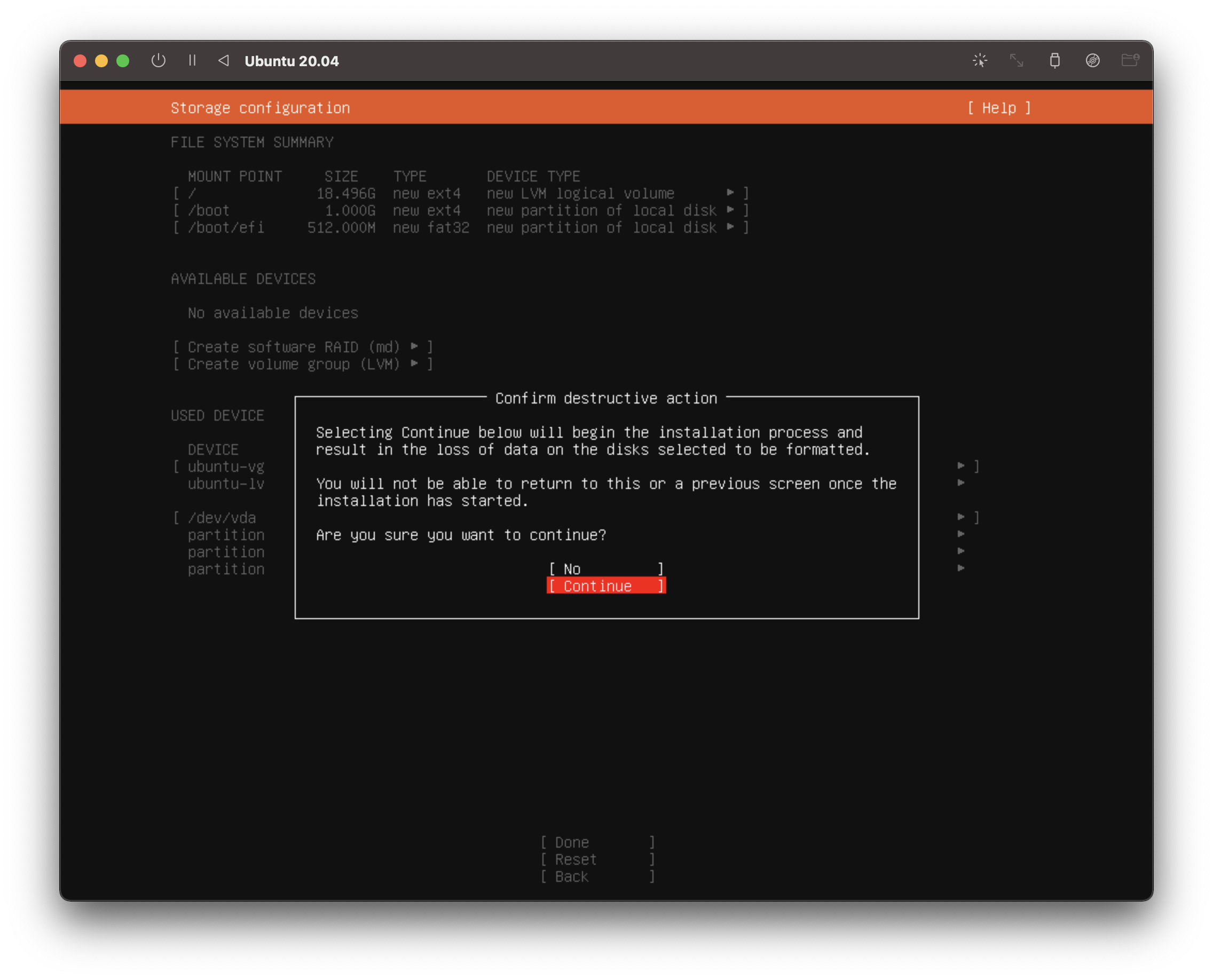Select the ubuntu-vg device entry
This screenshot has height=980, width=1213.
(226, 467)
